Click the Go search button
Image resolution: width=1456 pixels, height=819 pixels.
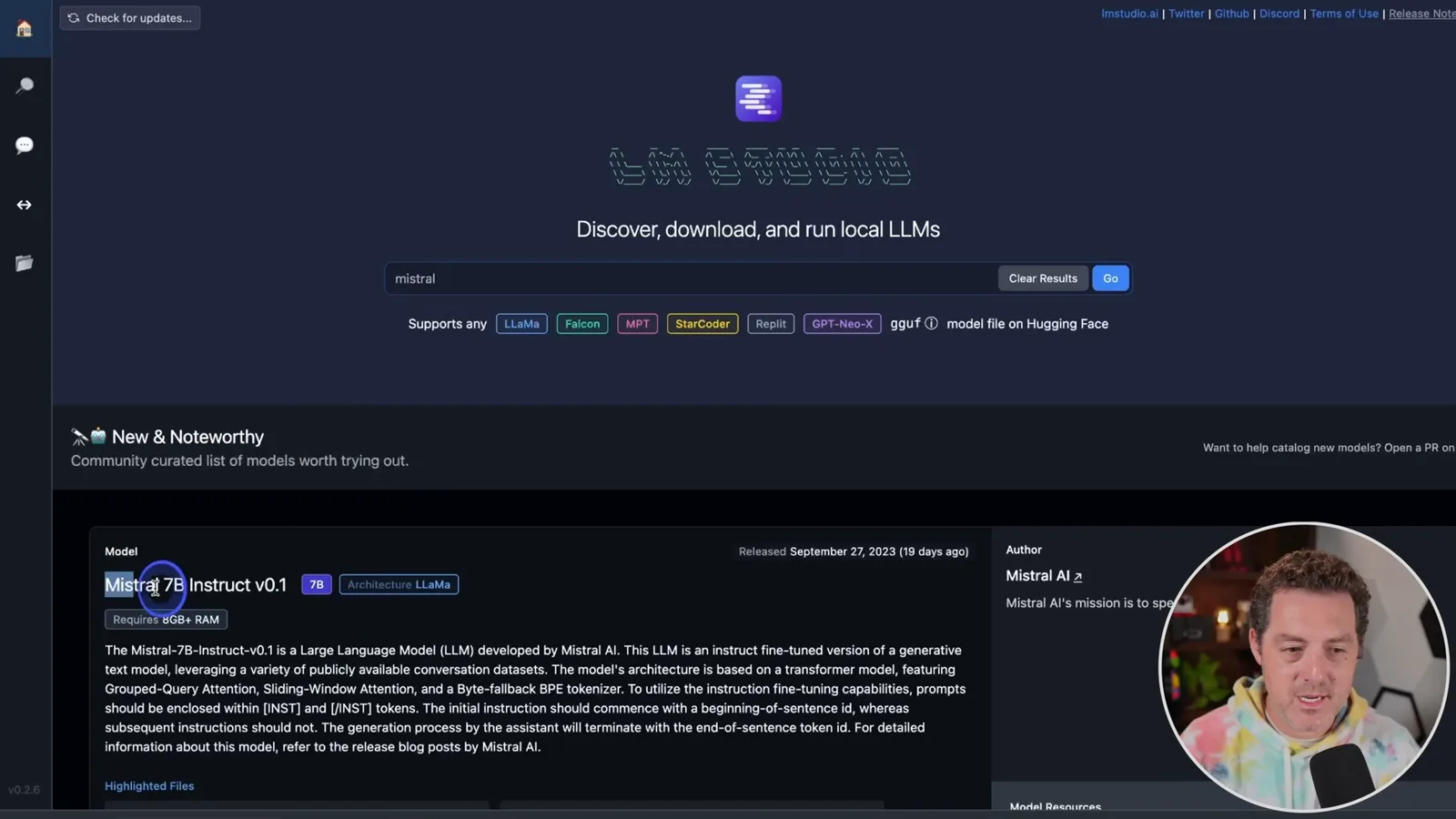(x=1110, y=278)
